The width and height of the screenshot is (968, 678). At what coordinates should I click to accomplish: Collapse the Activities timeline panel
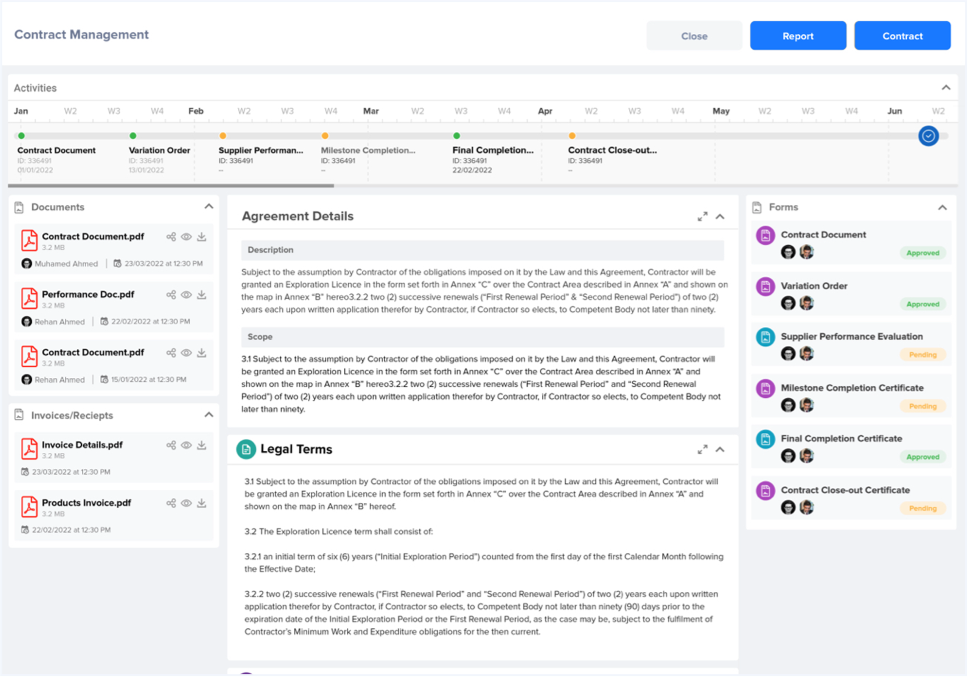pyautogui.click(x=946, y=88)
